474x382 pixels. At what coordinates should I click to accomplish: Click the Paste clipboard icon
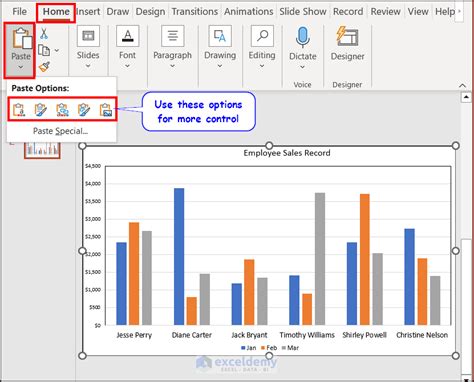pos(22,38)
